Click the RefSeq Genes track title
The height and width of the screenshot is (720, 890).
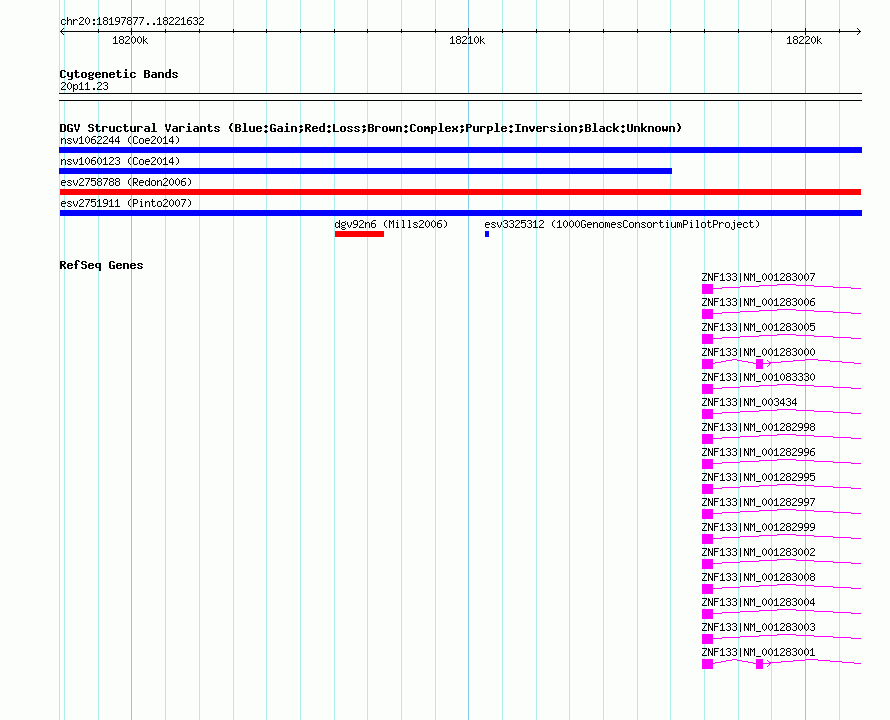[101, 265]
